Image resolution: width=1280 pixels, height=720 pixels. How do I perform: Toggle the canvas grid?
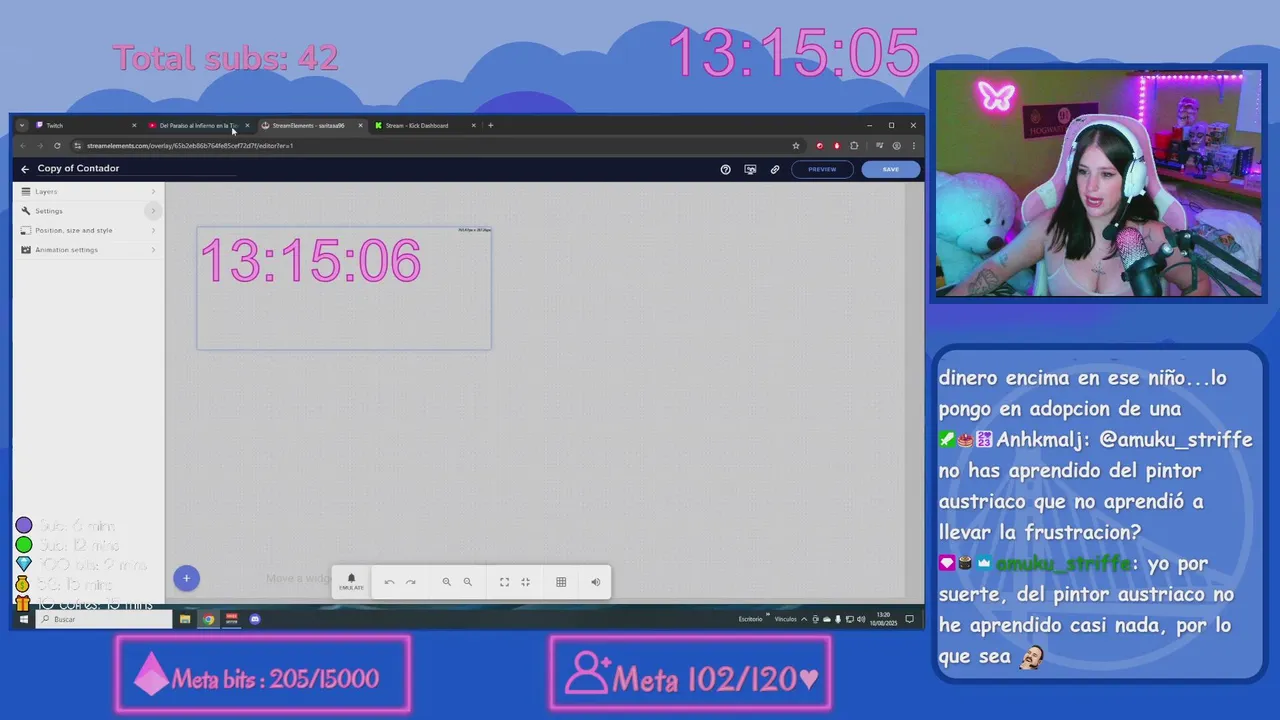561,582
